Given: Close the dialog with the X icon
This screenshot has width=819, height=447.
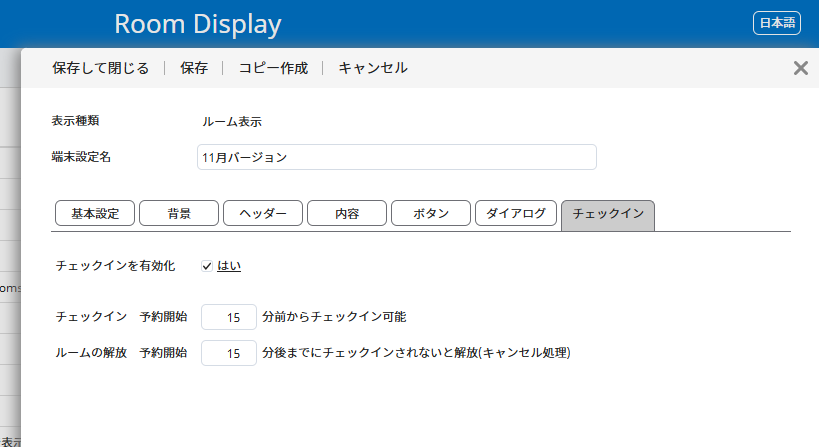Looking at the screenshot, I should [x=800, y=68].
